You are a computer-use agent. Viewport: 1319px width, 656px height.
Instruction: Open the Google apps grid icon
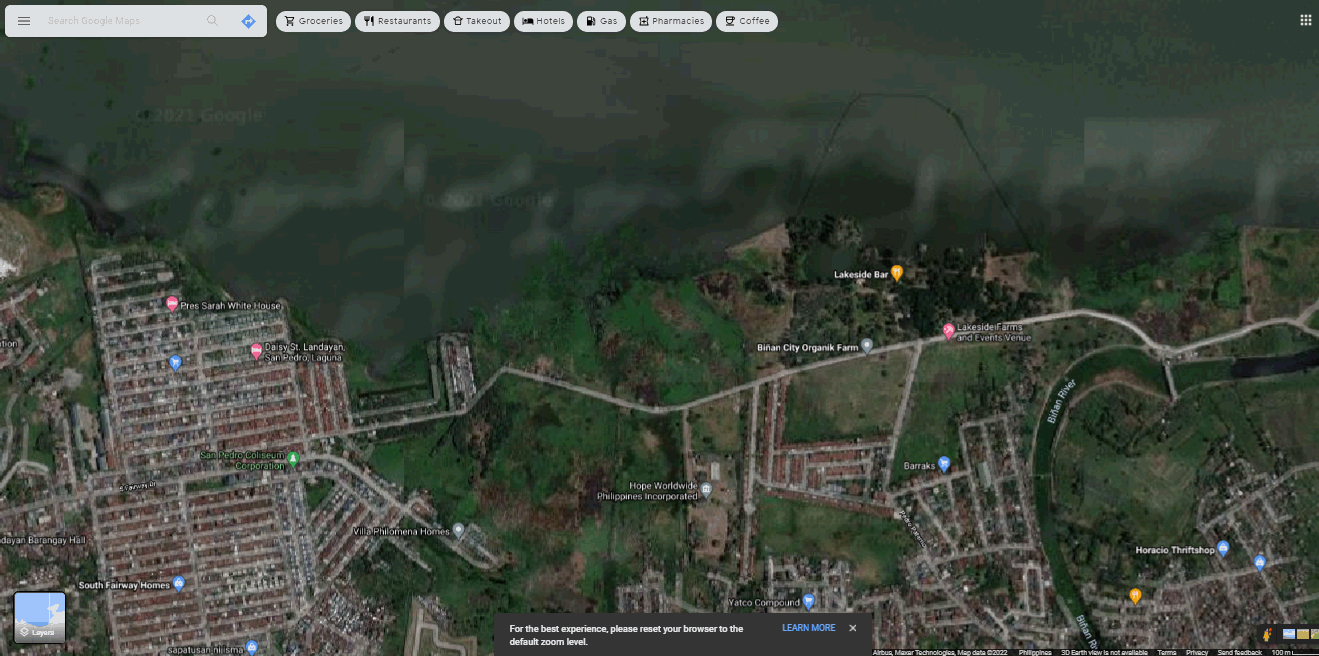coord(1305,20)
